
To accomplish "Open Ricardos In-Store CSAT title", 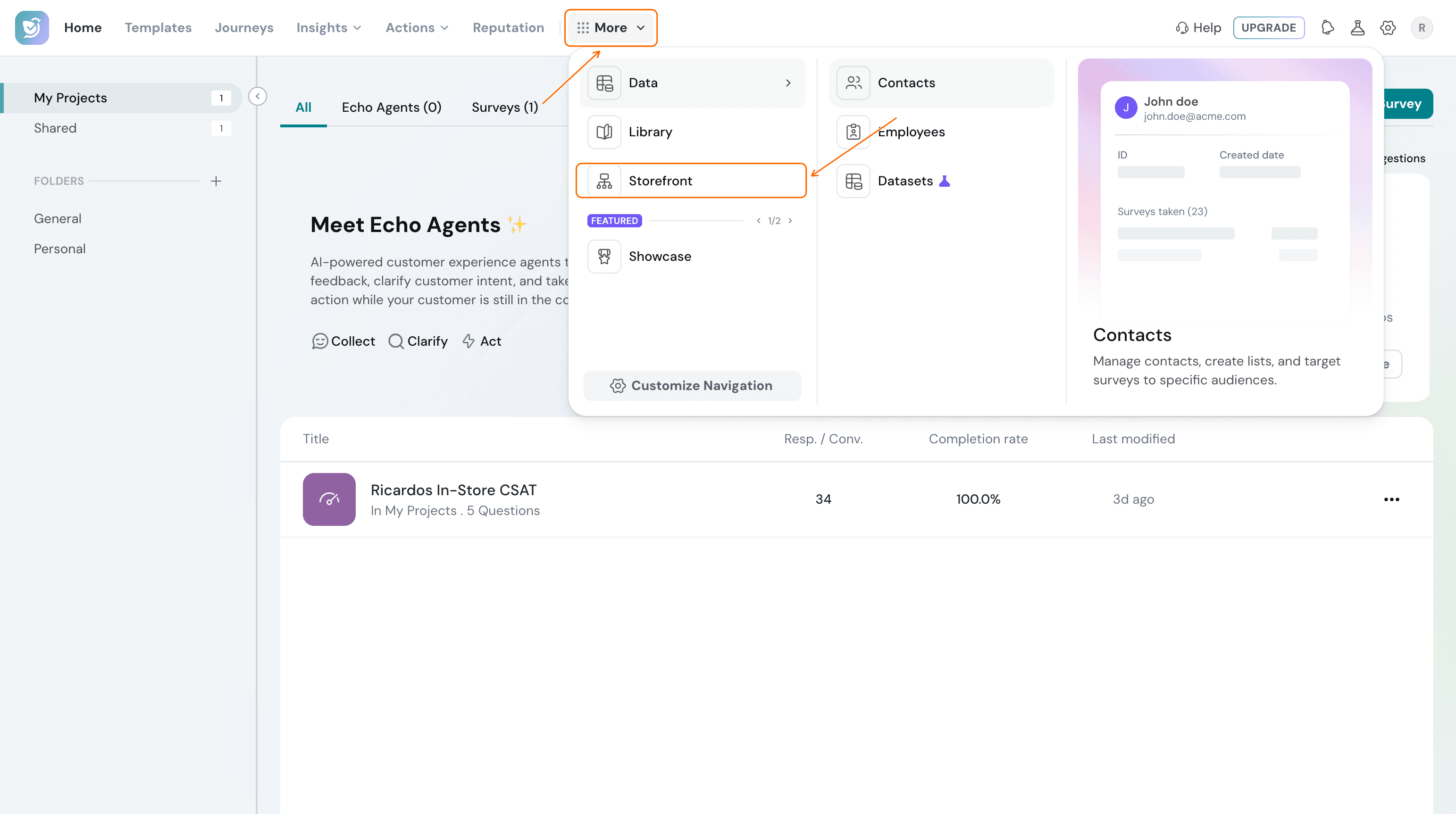I will (x=453, y=490).
